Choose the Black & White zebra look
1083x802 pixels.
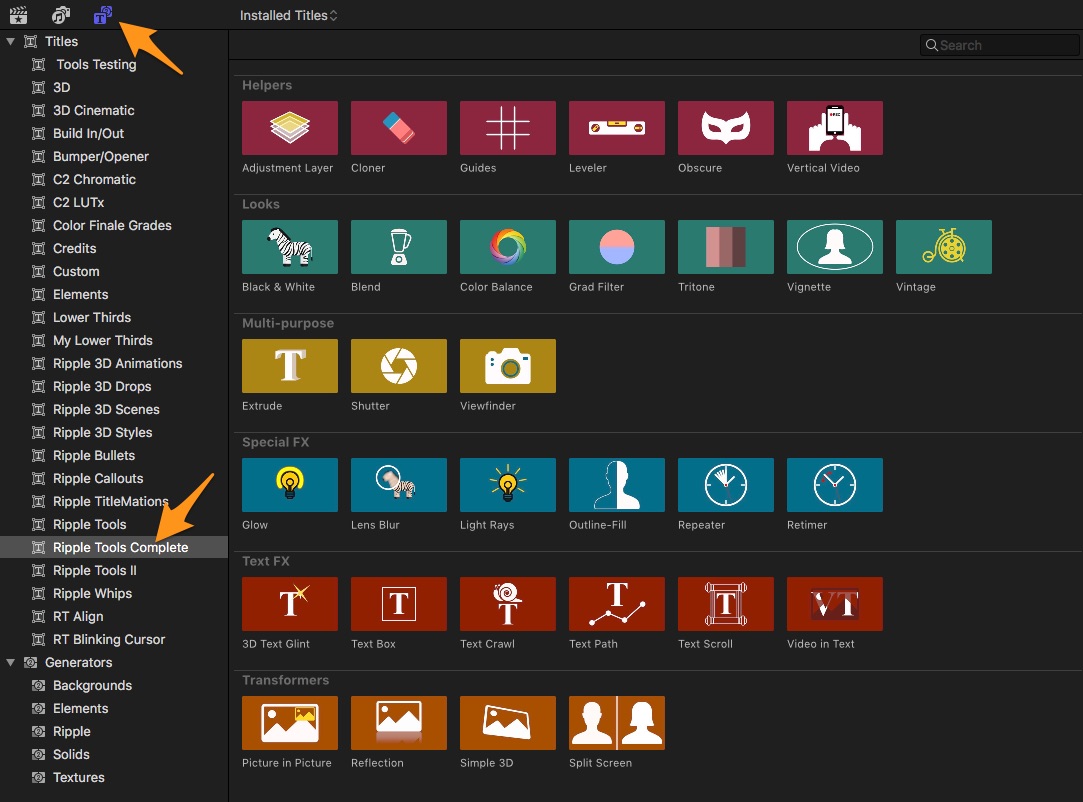coord(289,247)
